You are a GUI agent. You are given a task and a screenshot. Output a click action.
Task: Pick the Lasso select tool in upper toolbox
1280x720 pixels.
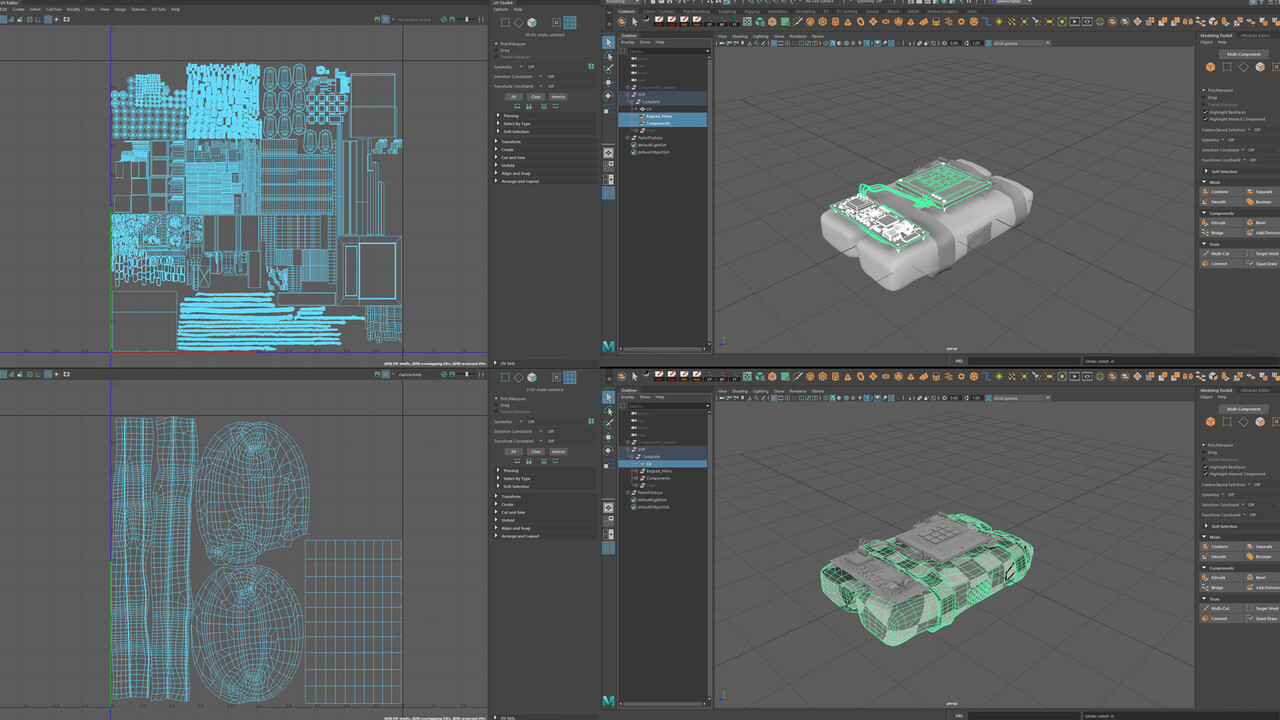click(x=609, y=56)
